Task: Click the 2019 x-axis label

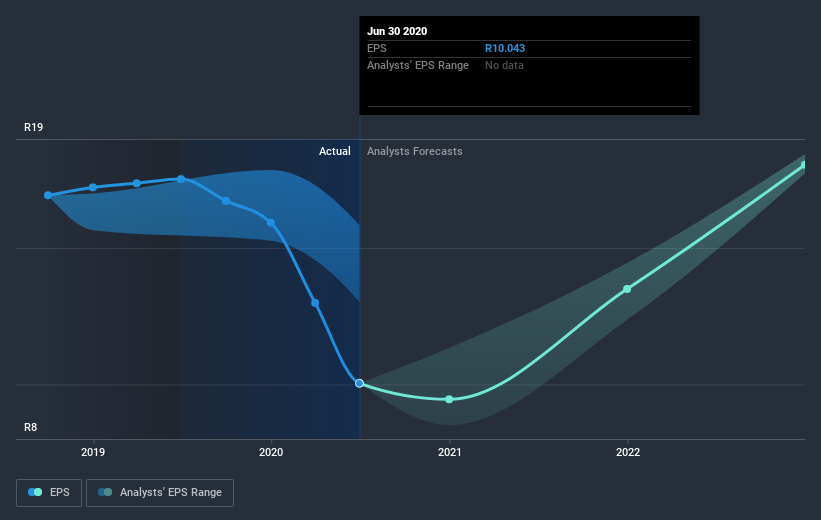Action: pos(93,452)
